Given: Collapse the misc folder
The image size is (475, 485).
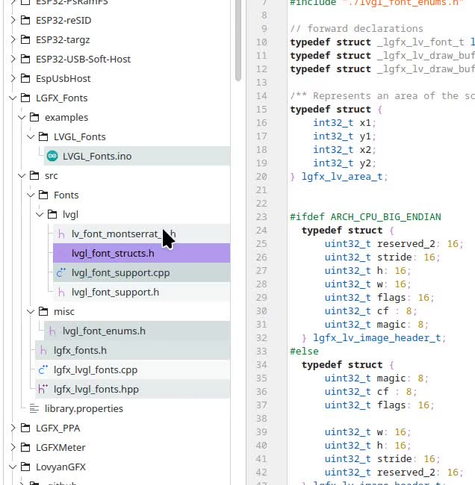Looking at the screenshot, I should point(31,312).
